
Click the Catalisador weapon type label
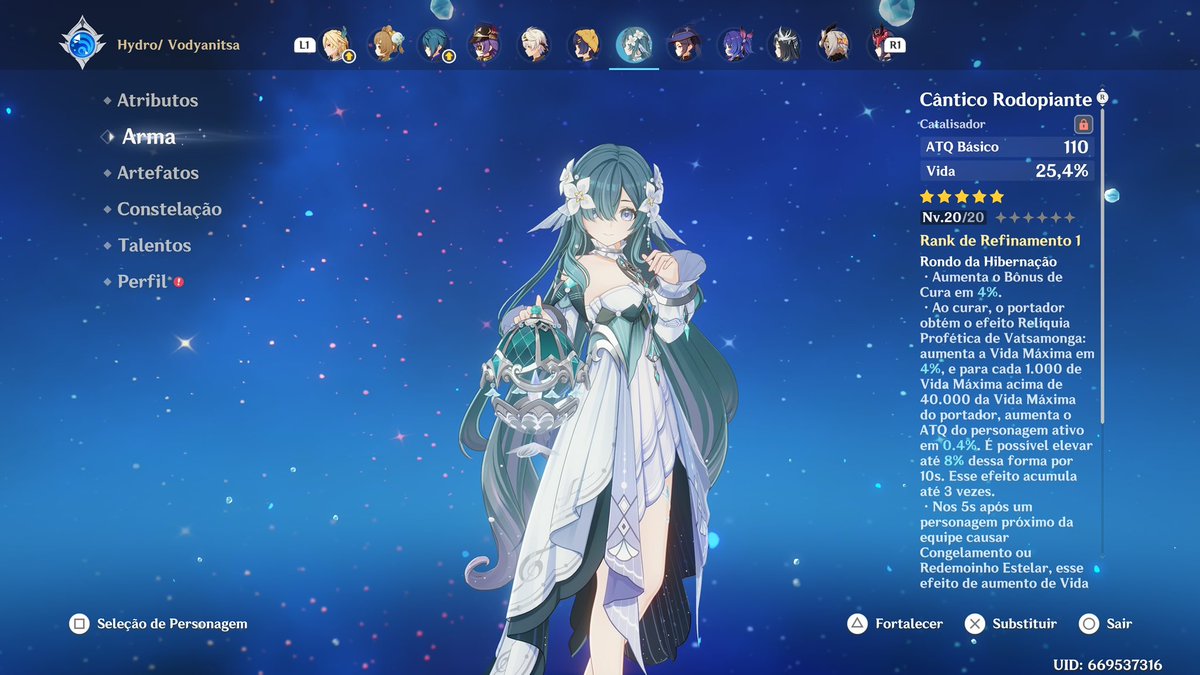pyautogui.click(x=953, y=124)
